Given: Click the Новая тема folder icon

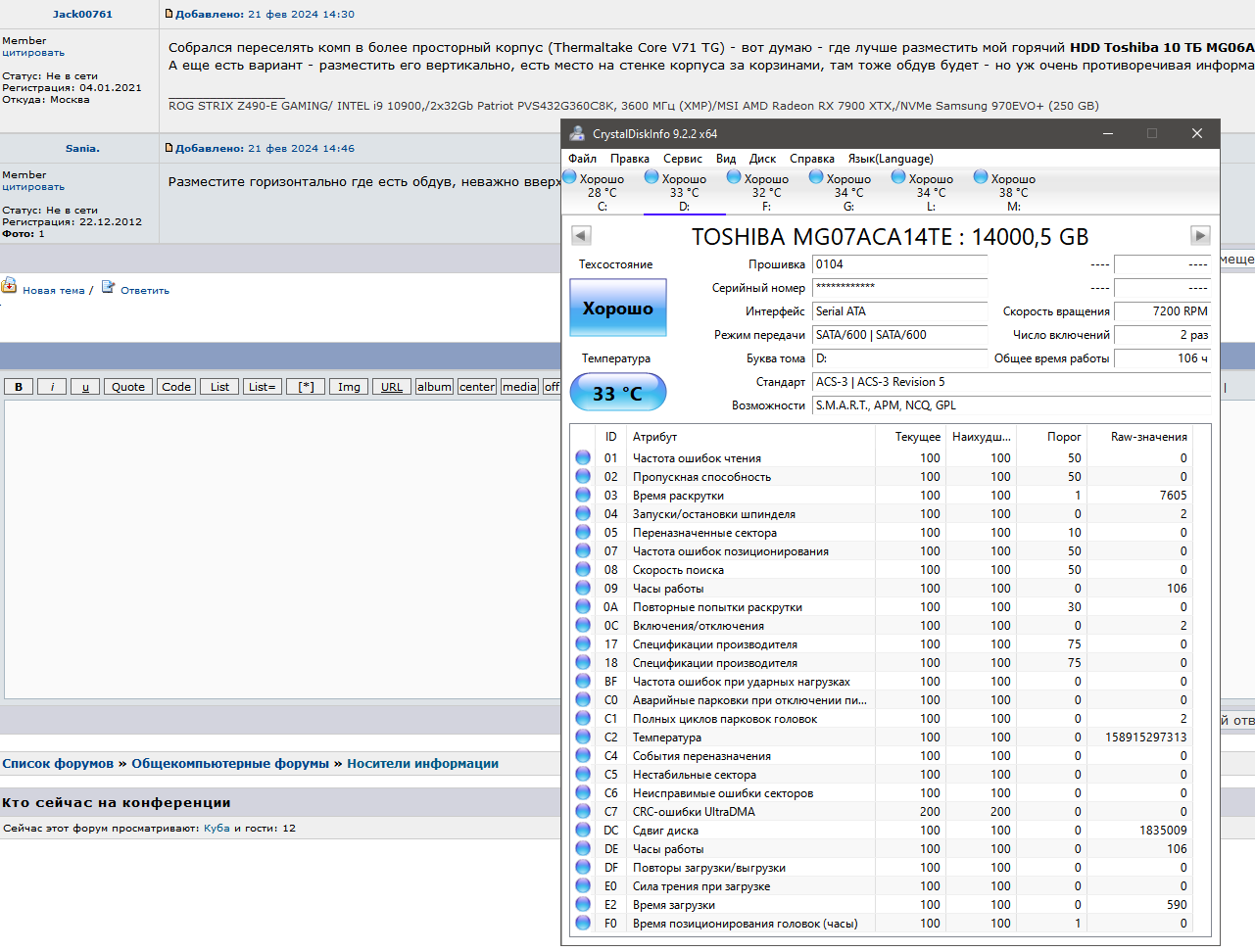Looking at the screenshot, I should [x=9, y=286].
